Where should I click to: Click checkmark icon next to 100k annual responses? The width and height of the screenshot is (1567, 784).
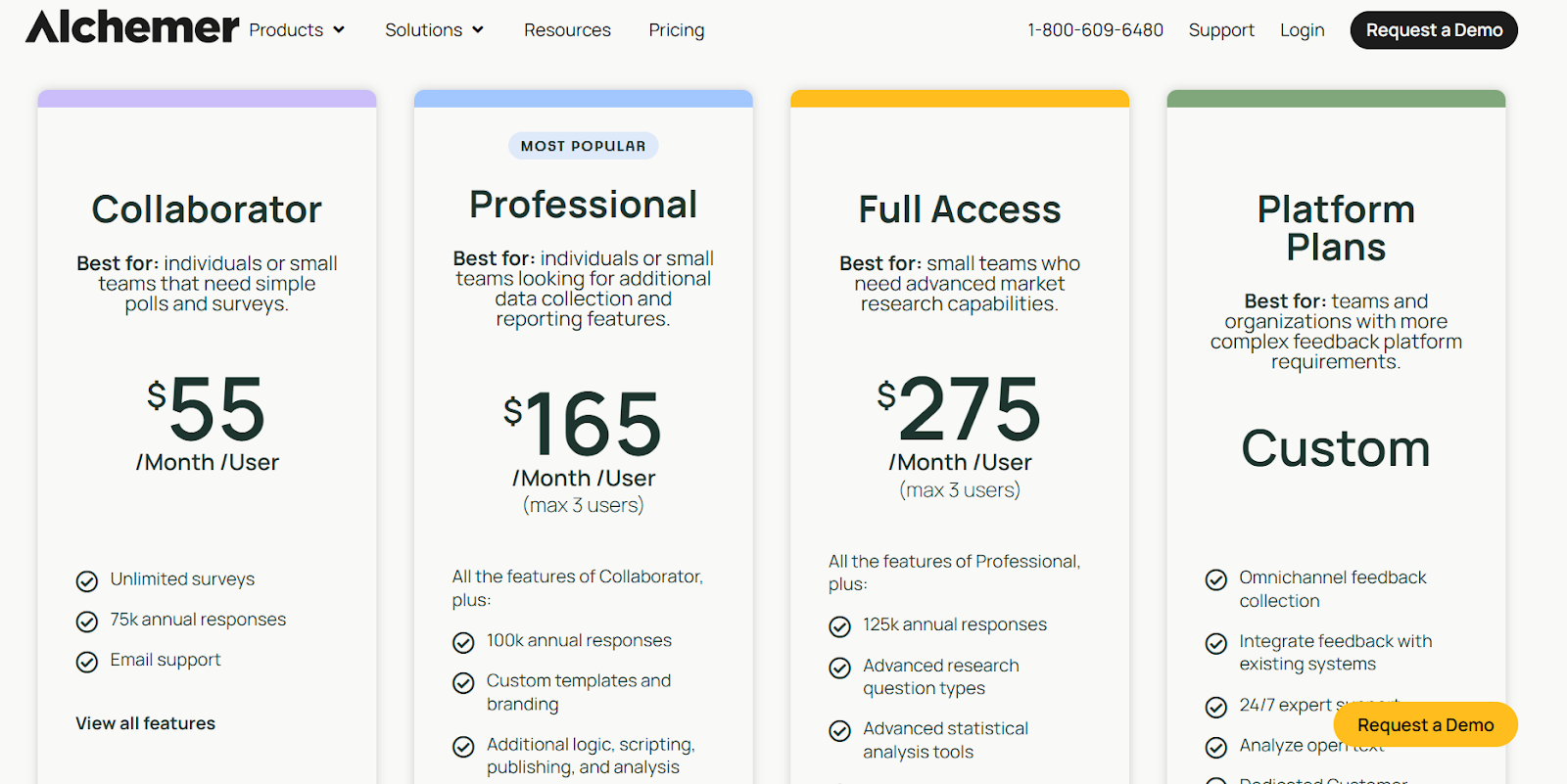pos(463,642)
